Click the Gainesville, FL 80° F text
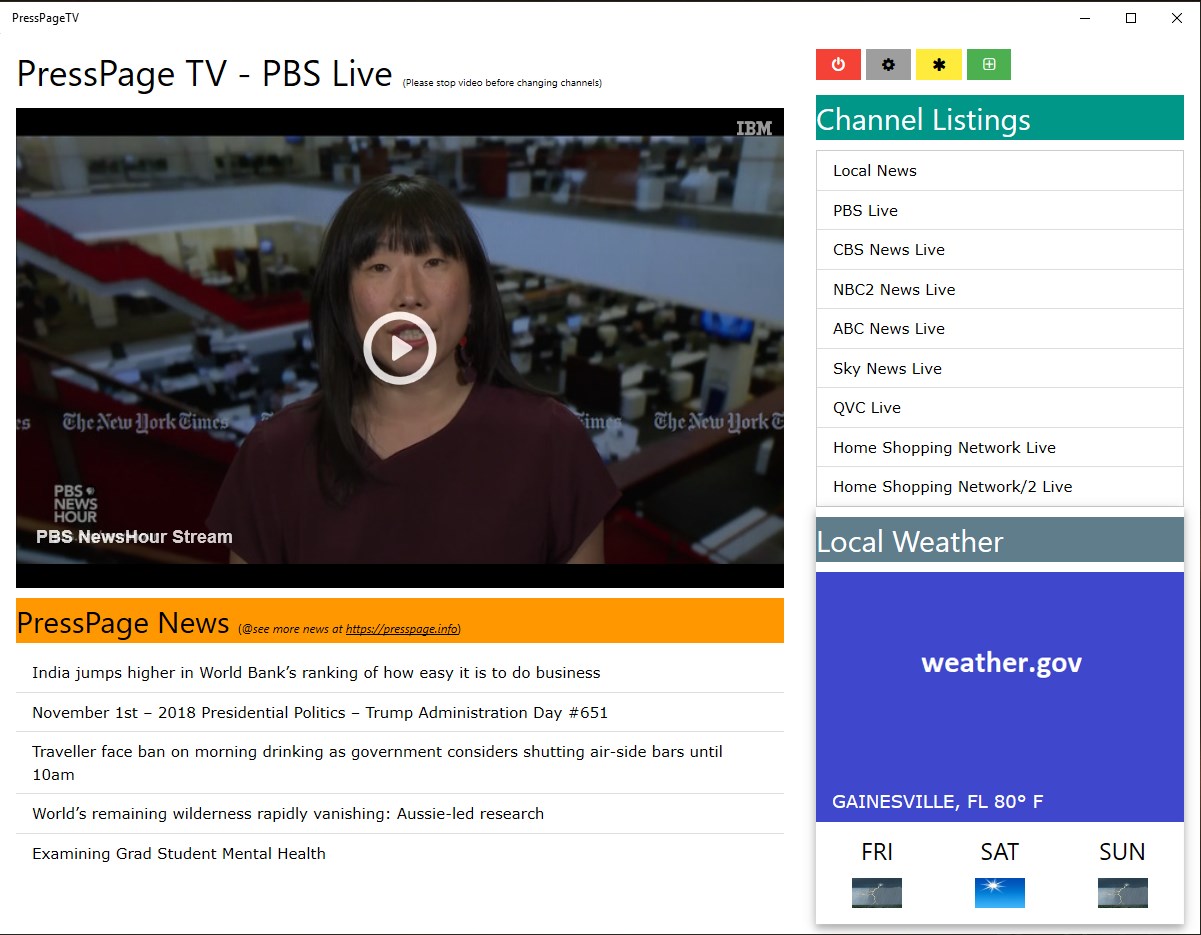This screenshot has height=935, width=1201. tap(938, 802)
